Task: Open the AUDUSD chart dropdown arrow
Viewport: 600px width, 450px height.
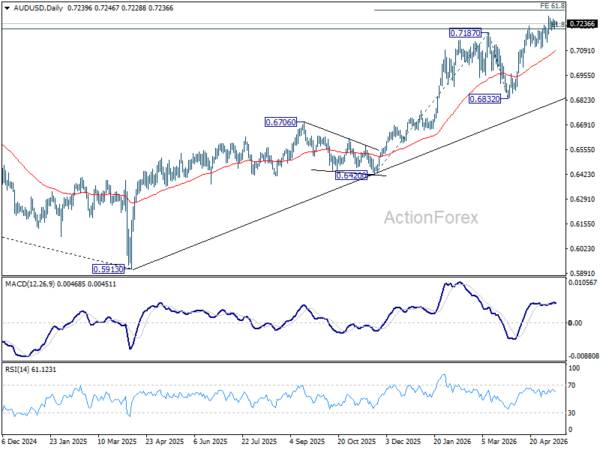Action: tap(7, 8)
